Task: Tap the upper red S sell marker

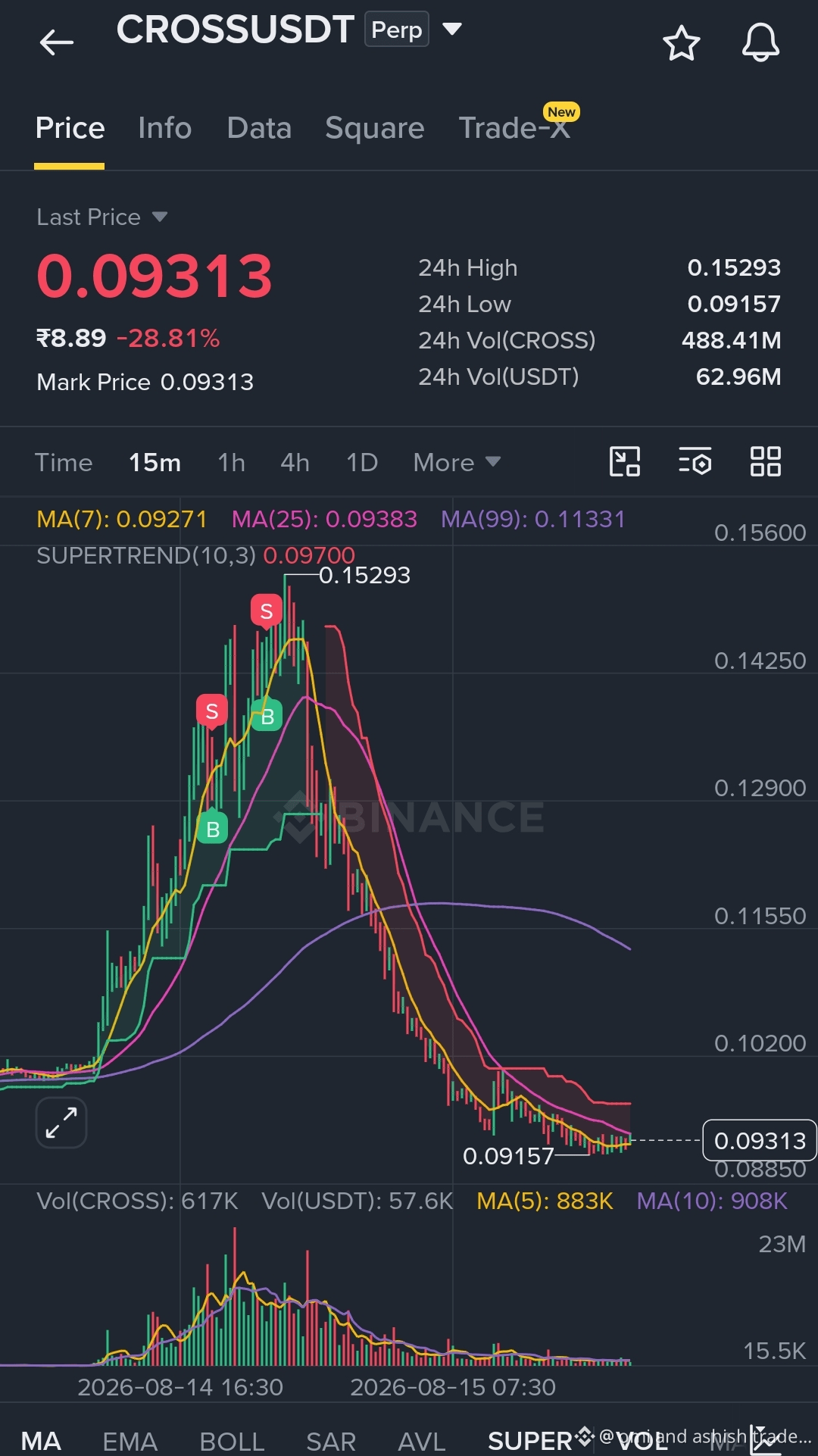Action: (x=267, y=611)
